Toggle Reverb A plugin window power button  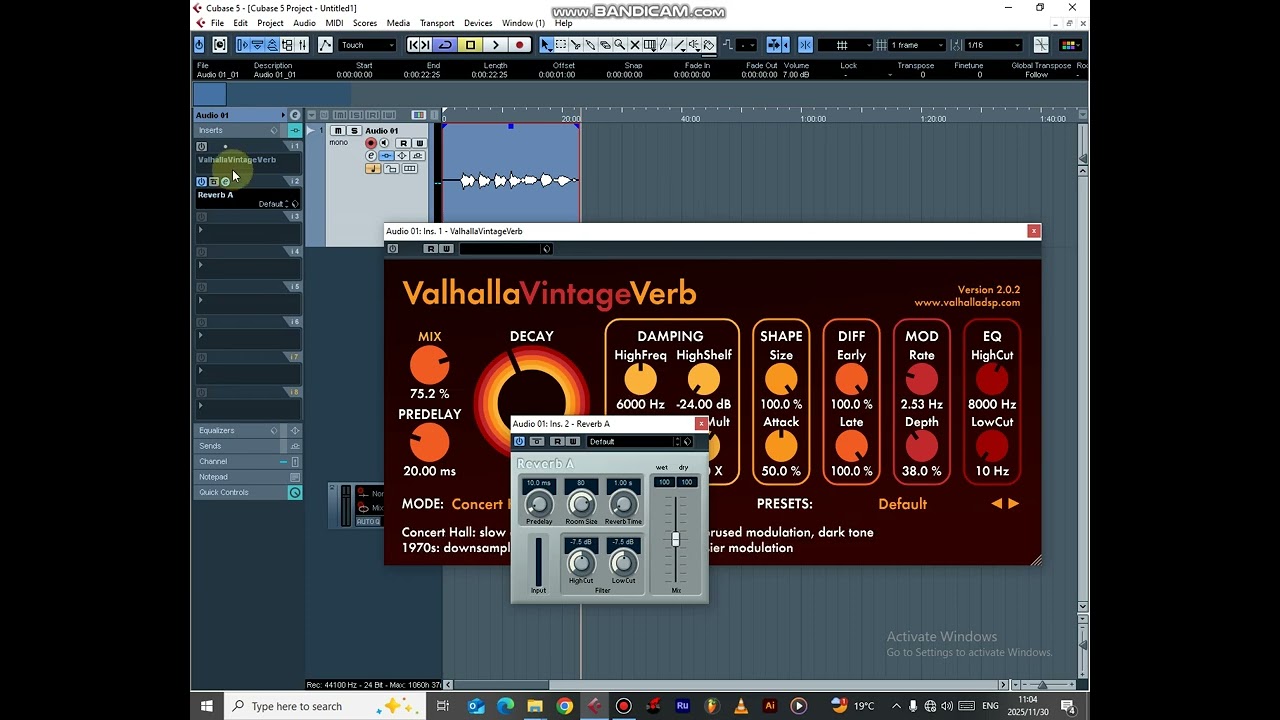pos(519,442)
